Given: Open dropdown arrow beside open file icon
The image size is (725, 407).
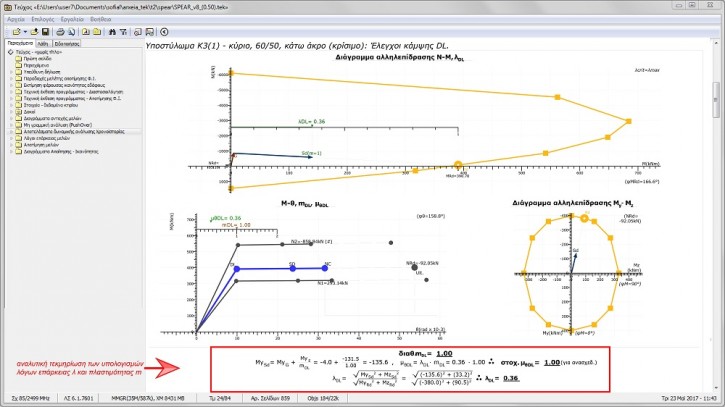Looking at the screenshot, I should coord(25,32).
